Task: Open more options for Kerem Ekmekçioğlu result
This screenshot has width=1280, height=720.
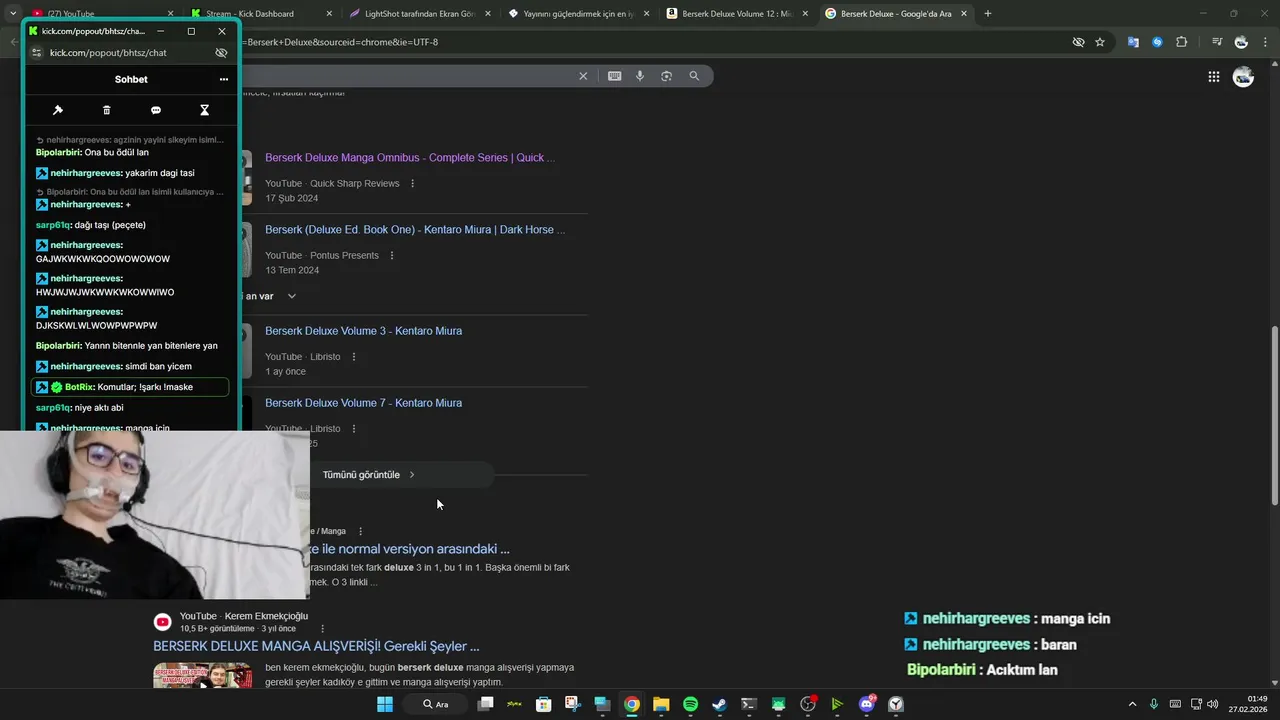Action: pyautogui.click(x=322, y=628)
